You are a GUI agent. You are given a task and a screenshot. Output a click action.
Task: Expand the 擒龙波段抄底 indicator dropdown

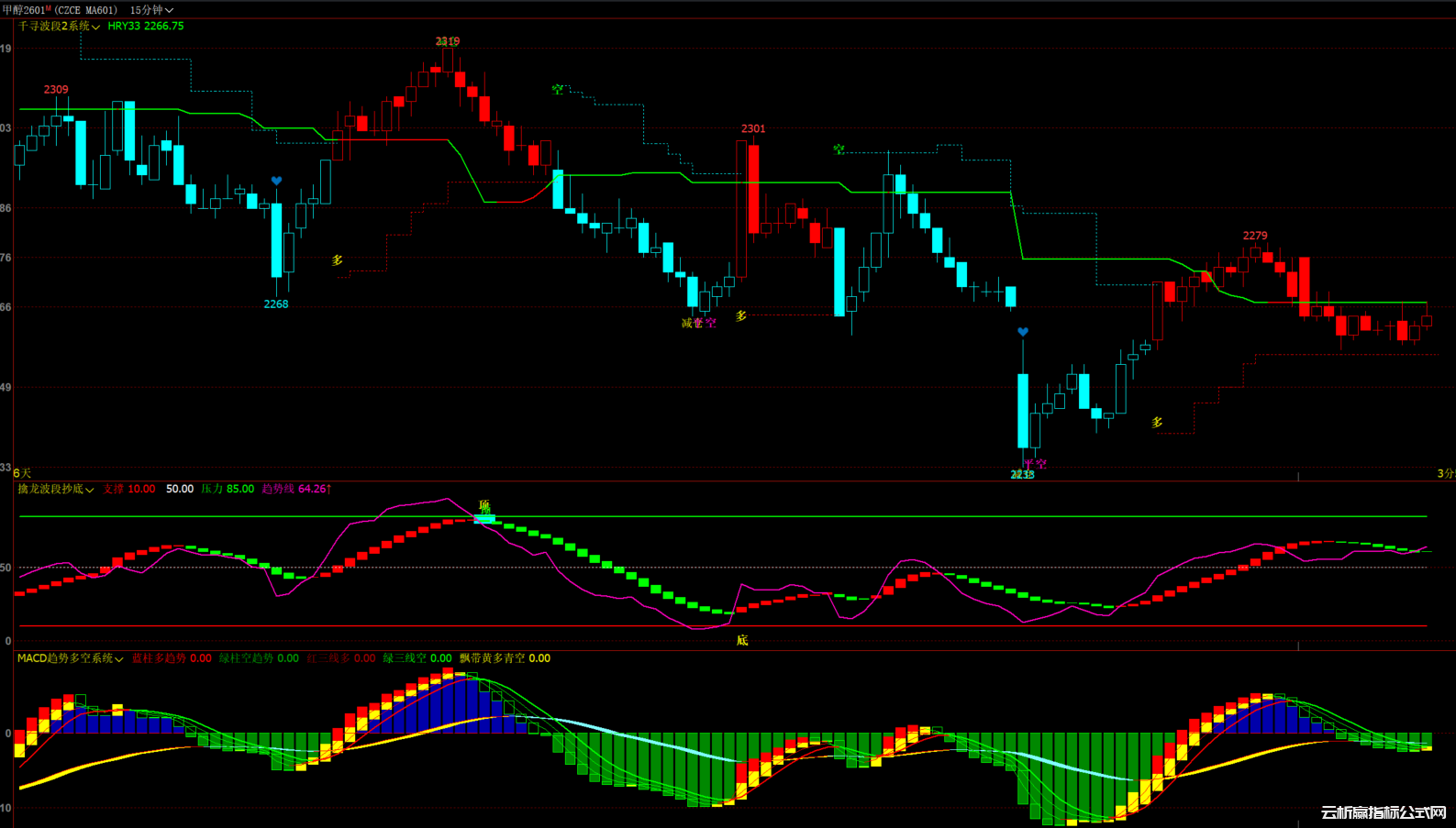pos(55,490)
